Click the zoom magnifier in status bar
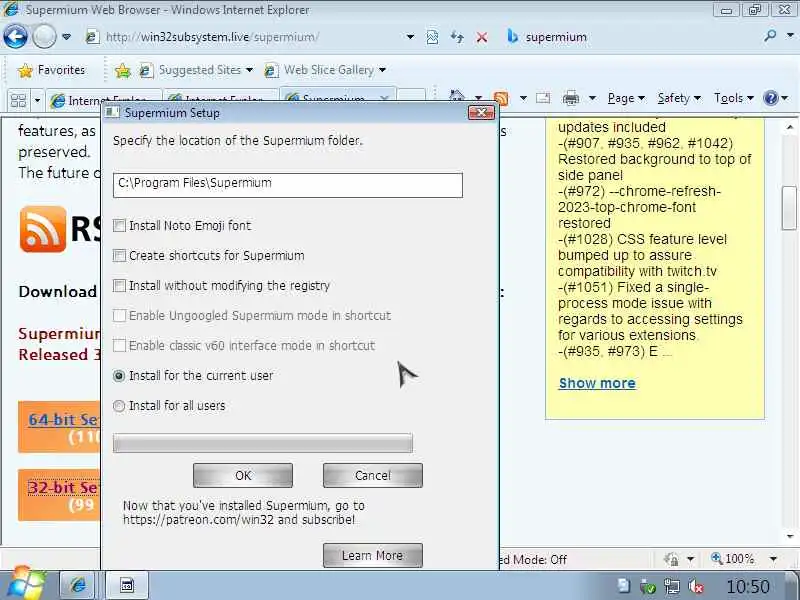This screenshot has width=800, height=600. (x=716, y=559)
